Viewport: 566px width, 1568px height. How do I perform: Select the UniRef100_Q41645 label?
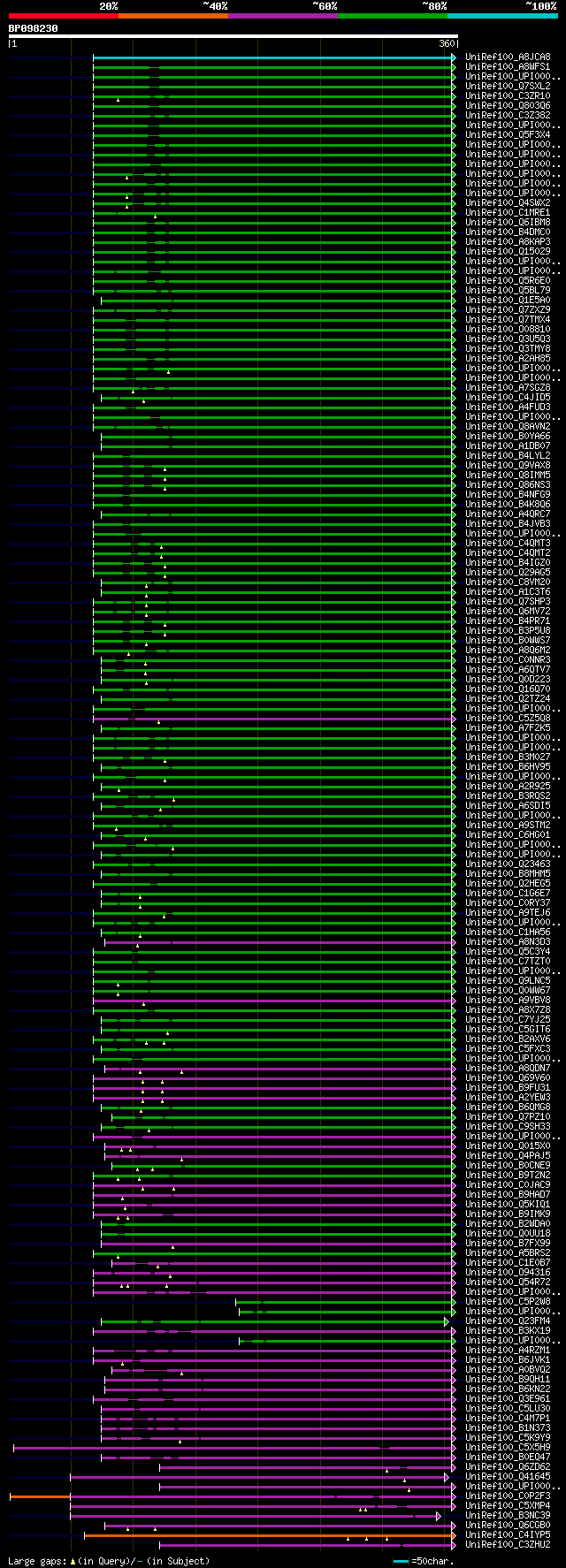coord(508,1477)
